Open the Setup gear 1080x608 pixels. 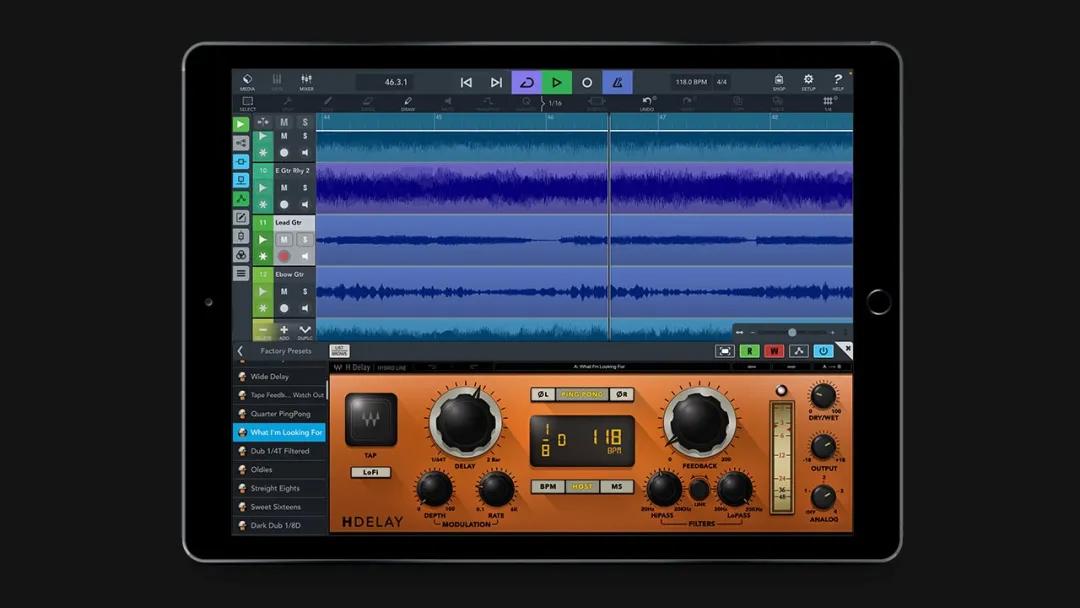point(808,81)
